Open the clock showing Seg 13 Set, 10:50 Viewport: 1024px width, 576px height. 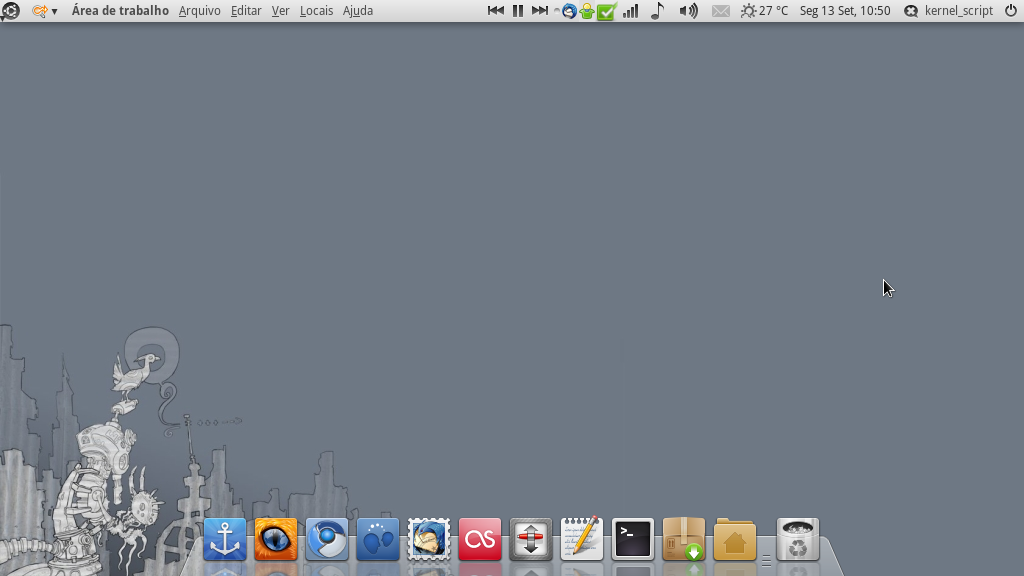[x=845, y=10]
